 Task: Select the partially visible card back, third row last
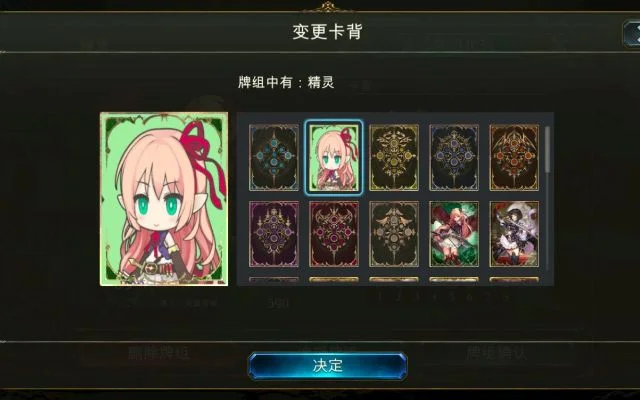click(x=514, y=281)
